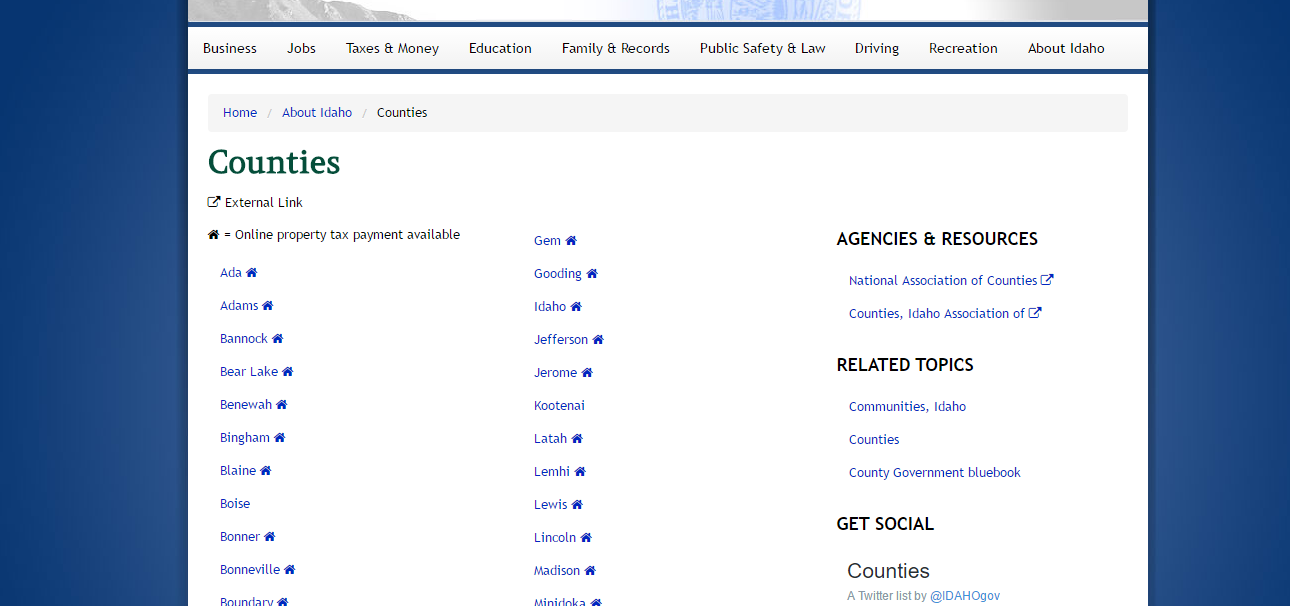The height and width of the screenshot is (606, 1290).
Task: Click the property tax icon next to Gem
Action: [571, 241]
